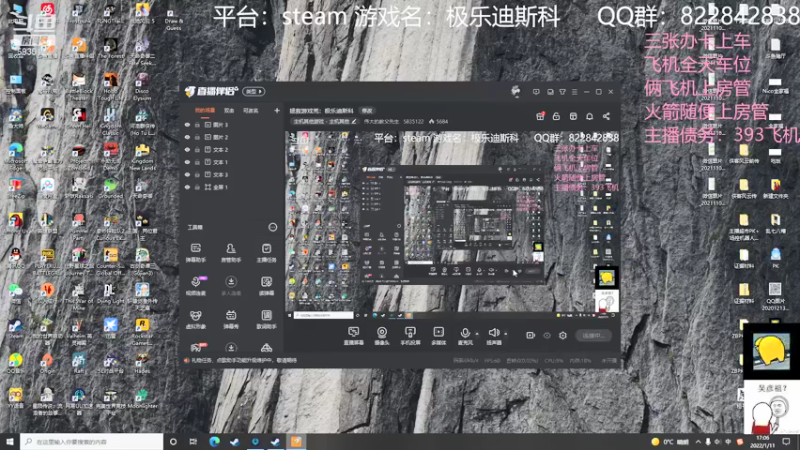Open the shop icon above preview
The width and height of the screenshot is (800, 450).
tap(573, 116)
